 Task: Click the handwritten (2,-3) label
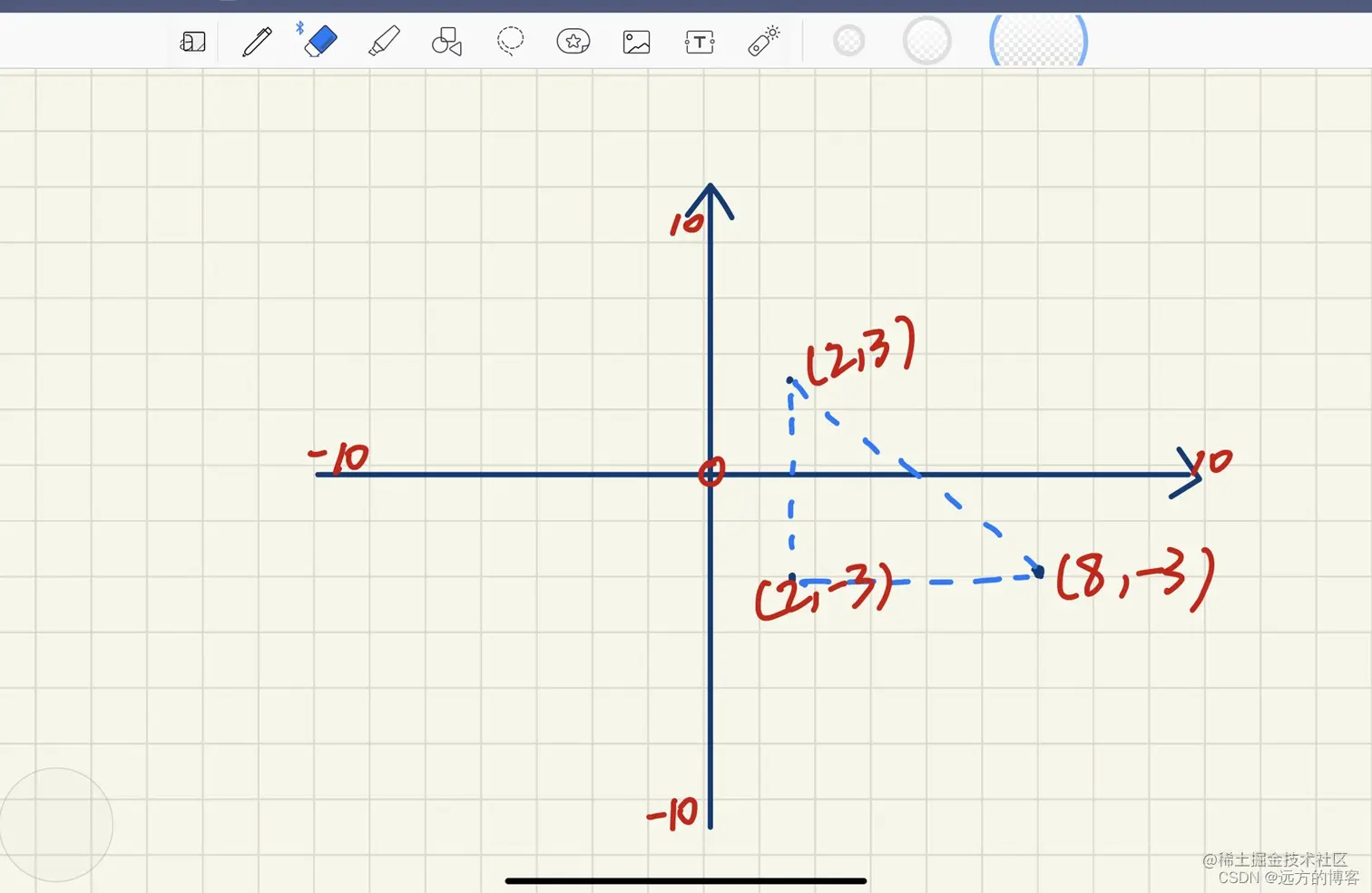824,591
